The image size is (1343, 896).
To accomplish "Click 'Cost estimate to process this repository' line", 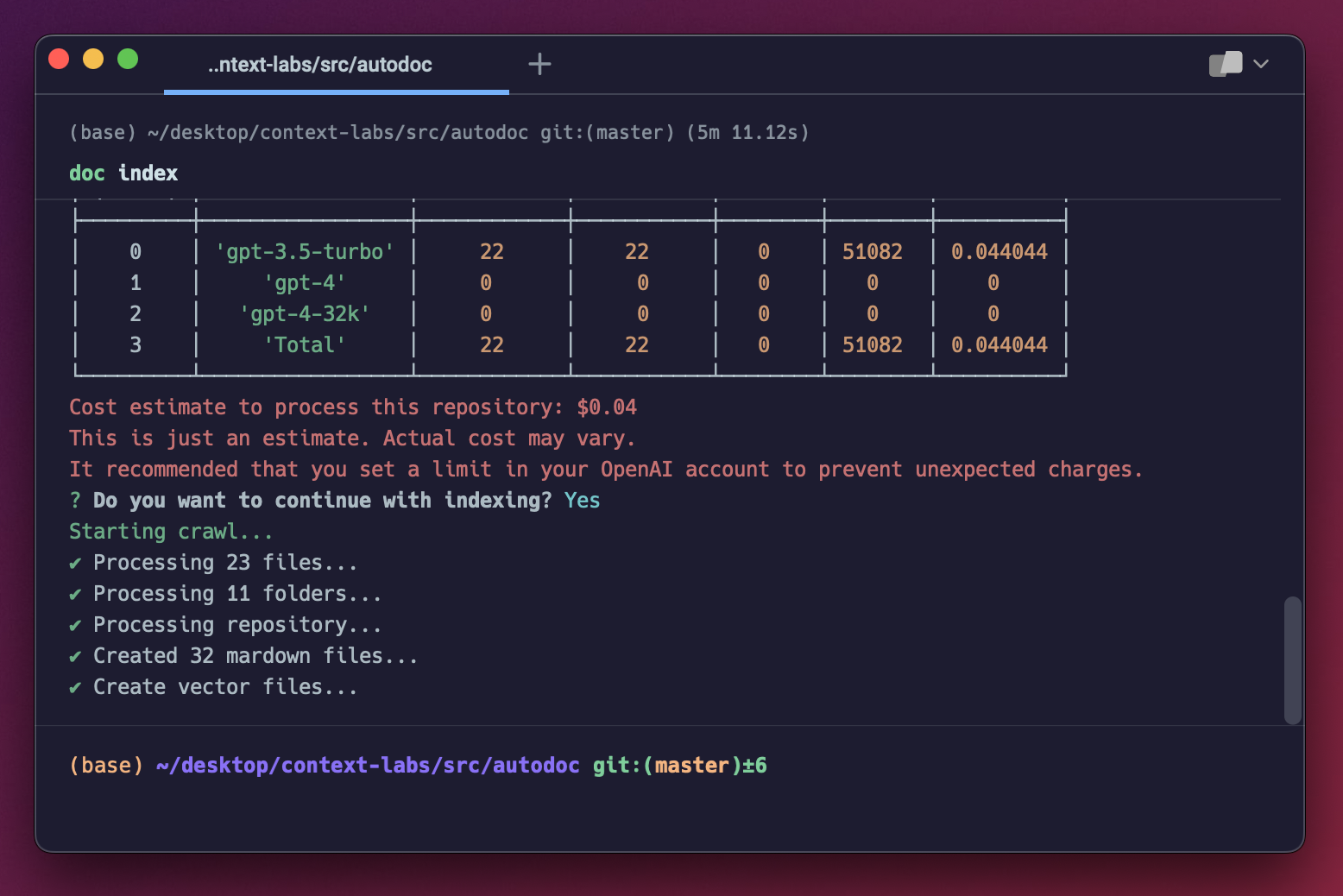I will pos(353,407).
